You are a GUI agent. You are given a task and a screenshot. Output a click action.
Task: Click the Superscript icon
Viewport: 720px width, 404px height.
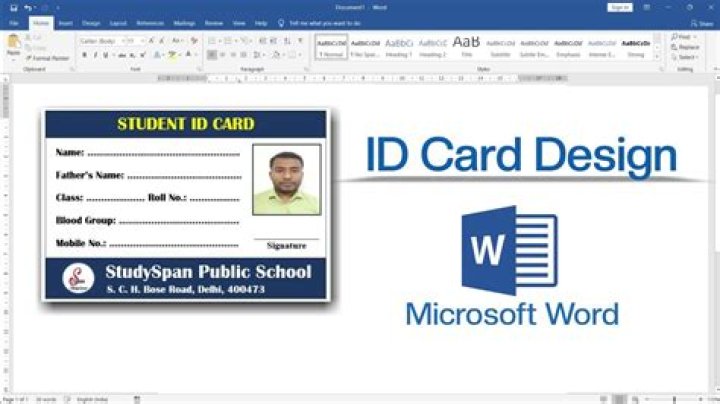(x=143, y=55)
